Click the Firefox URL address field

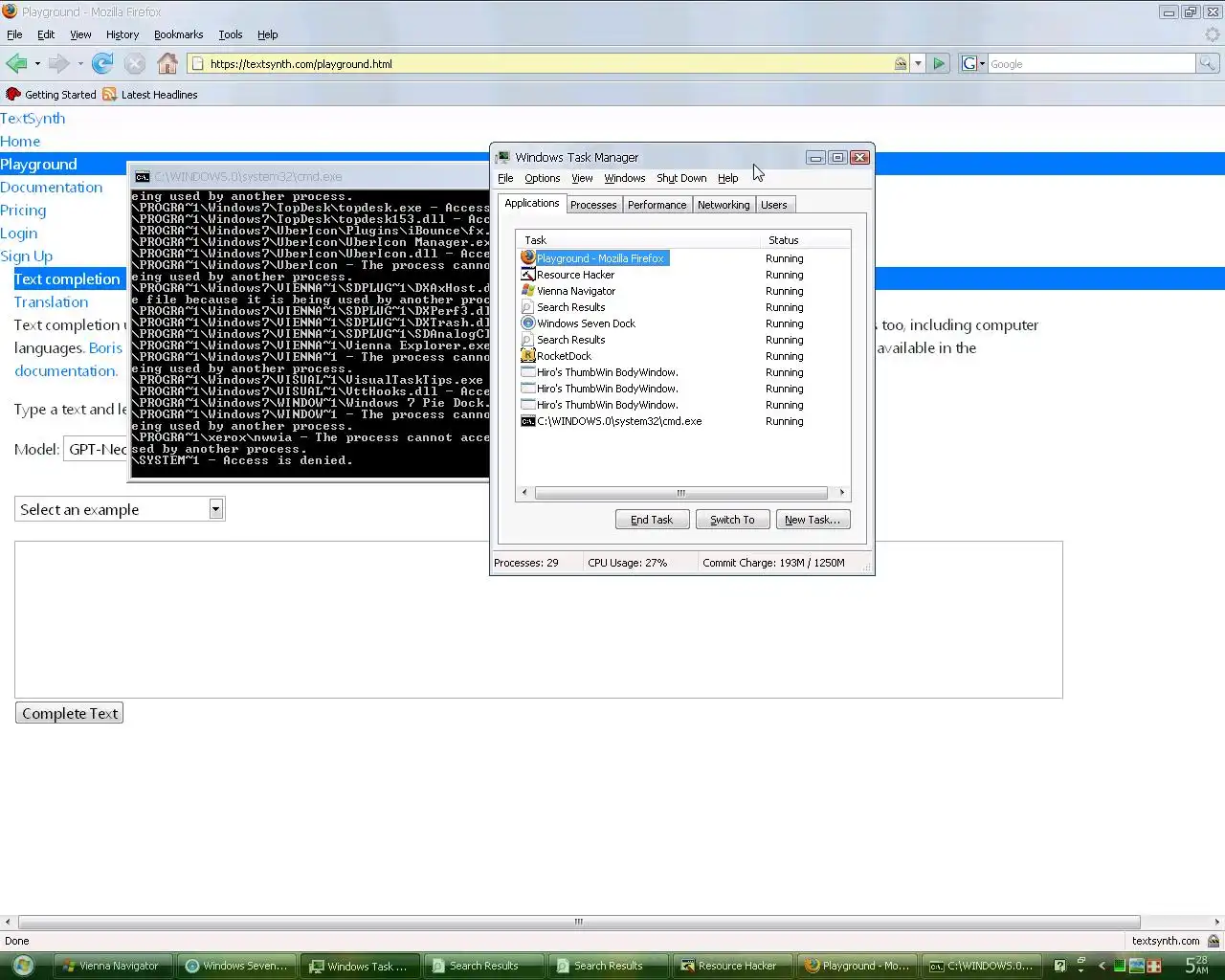[541, 64]
